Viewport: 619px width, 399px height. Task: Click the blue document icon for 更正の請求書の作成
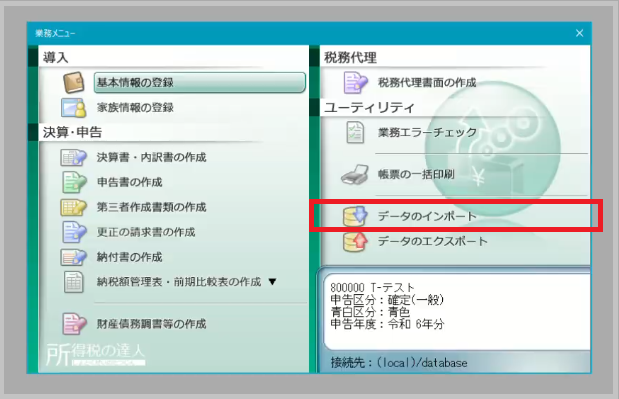coord(74,232)
